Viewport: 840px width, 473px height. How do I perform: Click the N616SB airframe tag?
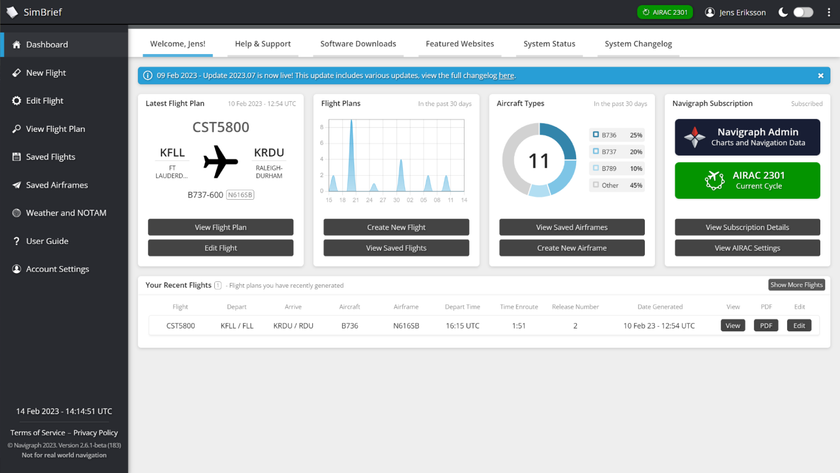pos(240,195)
